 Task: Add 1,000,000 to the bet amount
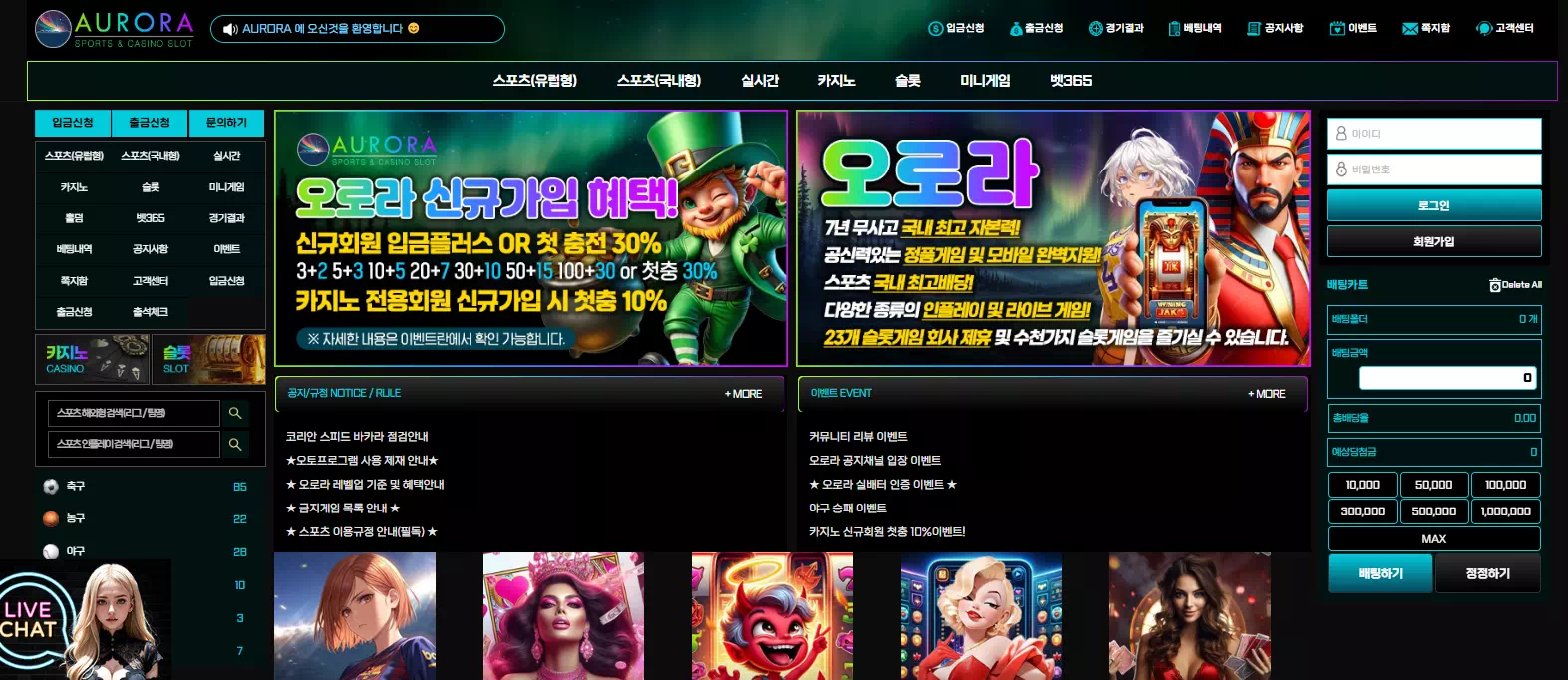(1505, 511)
